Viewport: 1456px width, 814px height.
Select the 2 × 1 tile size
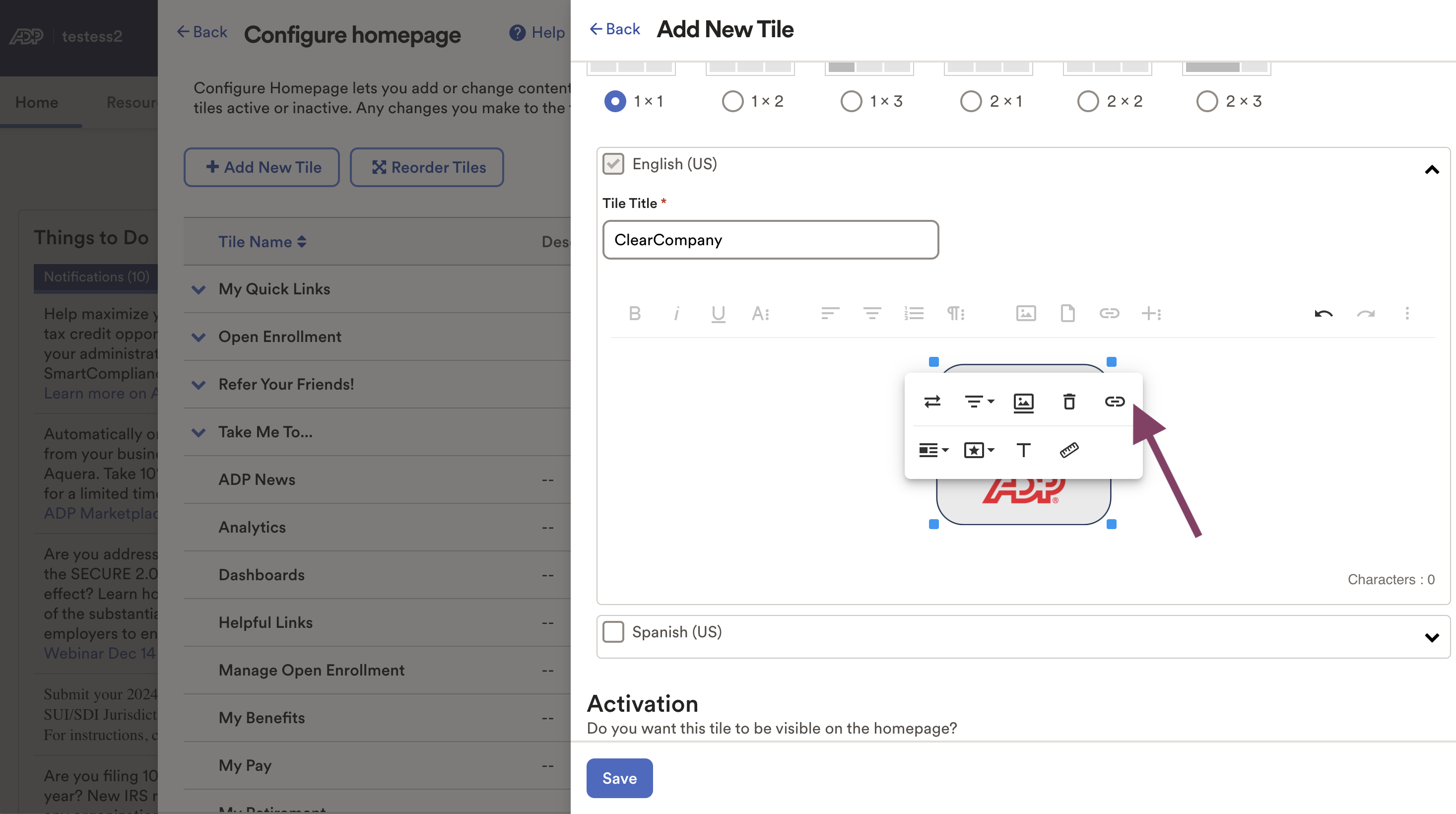tap(971, 101)
